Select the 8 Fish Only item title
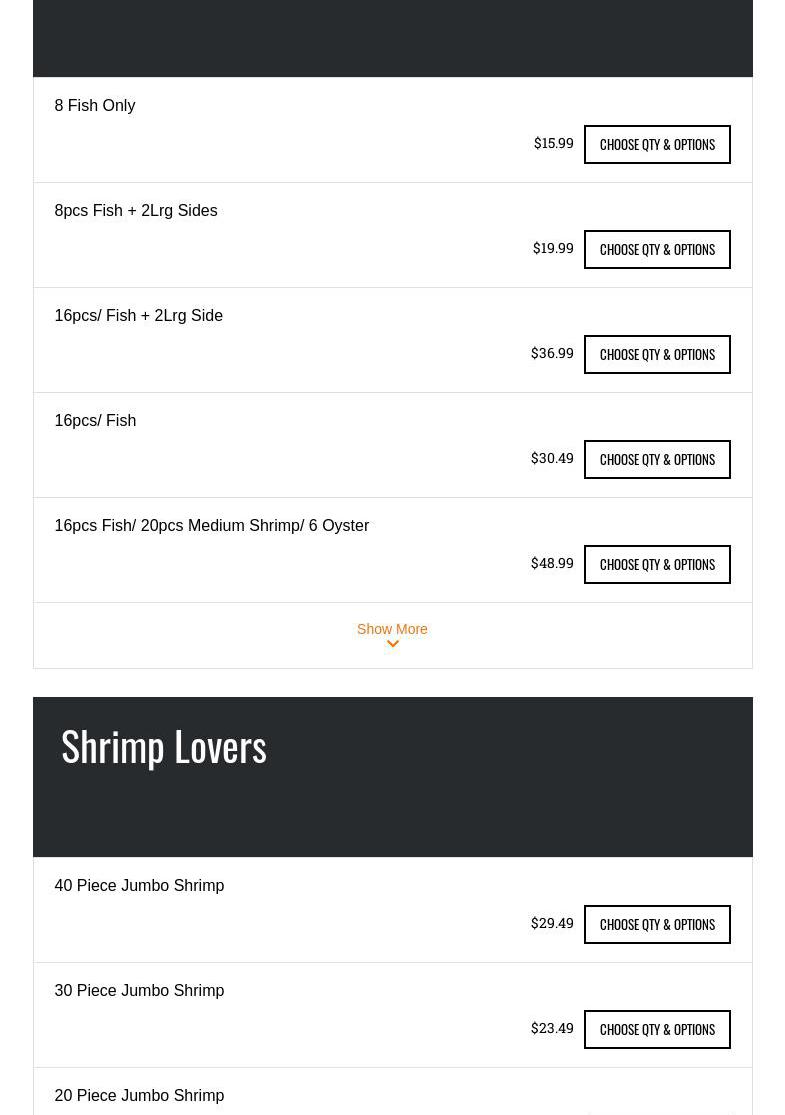 [x=95, y=105]
